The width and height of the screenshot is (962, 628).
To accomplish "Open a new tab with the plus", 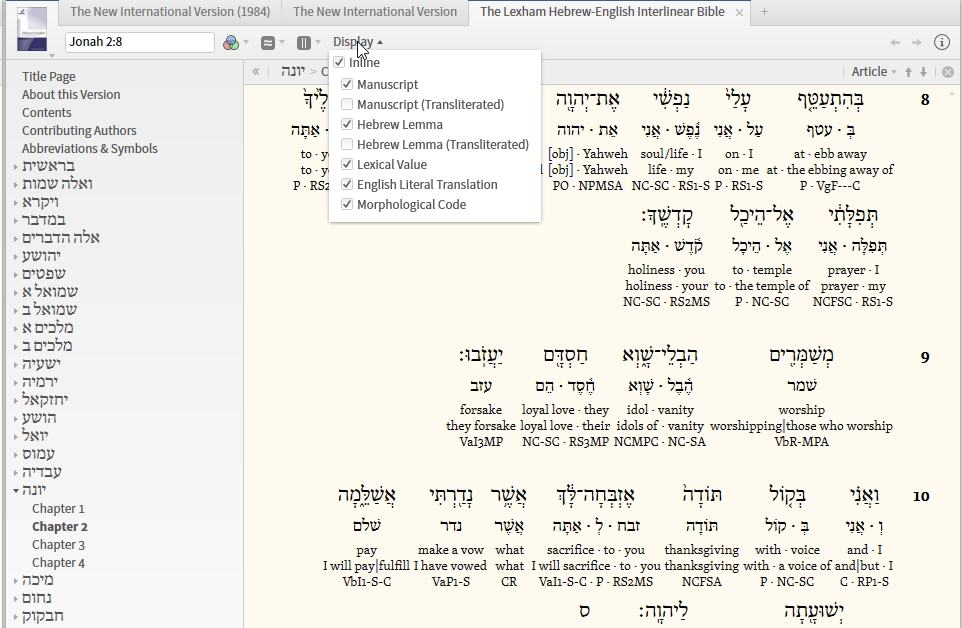I will (764, 12).
